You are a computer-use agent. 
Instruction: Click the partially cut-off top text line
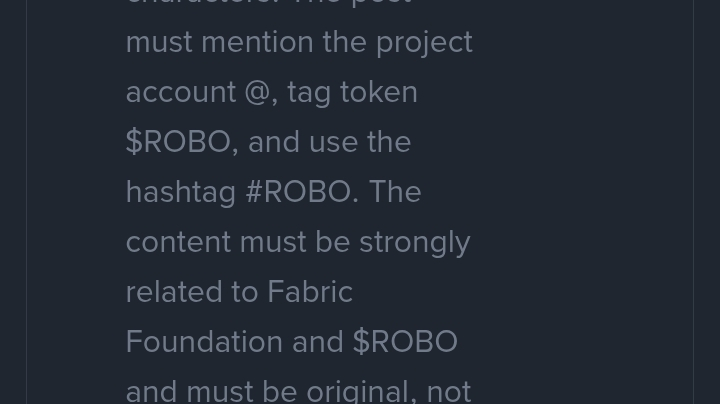coord(268,3)
